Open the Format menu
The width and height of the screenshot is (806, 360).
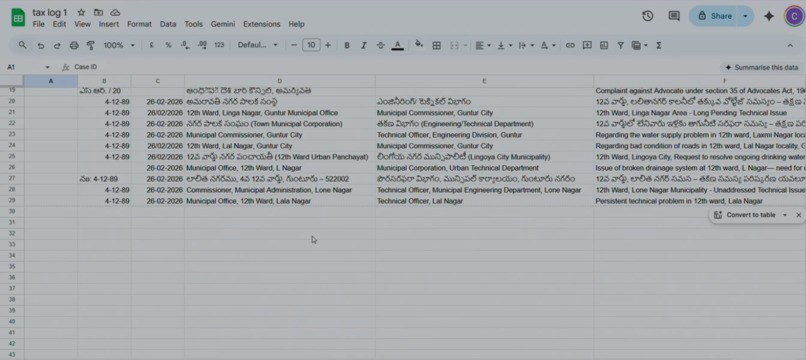point(139,24)
